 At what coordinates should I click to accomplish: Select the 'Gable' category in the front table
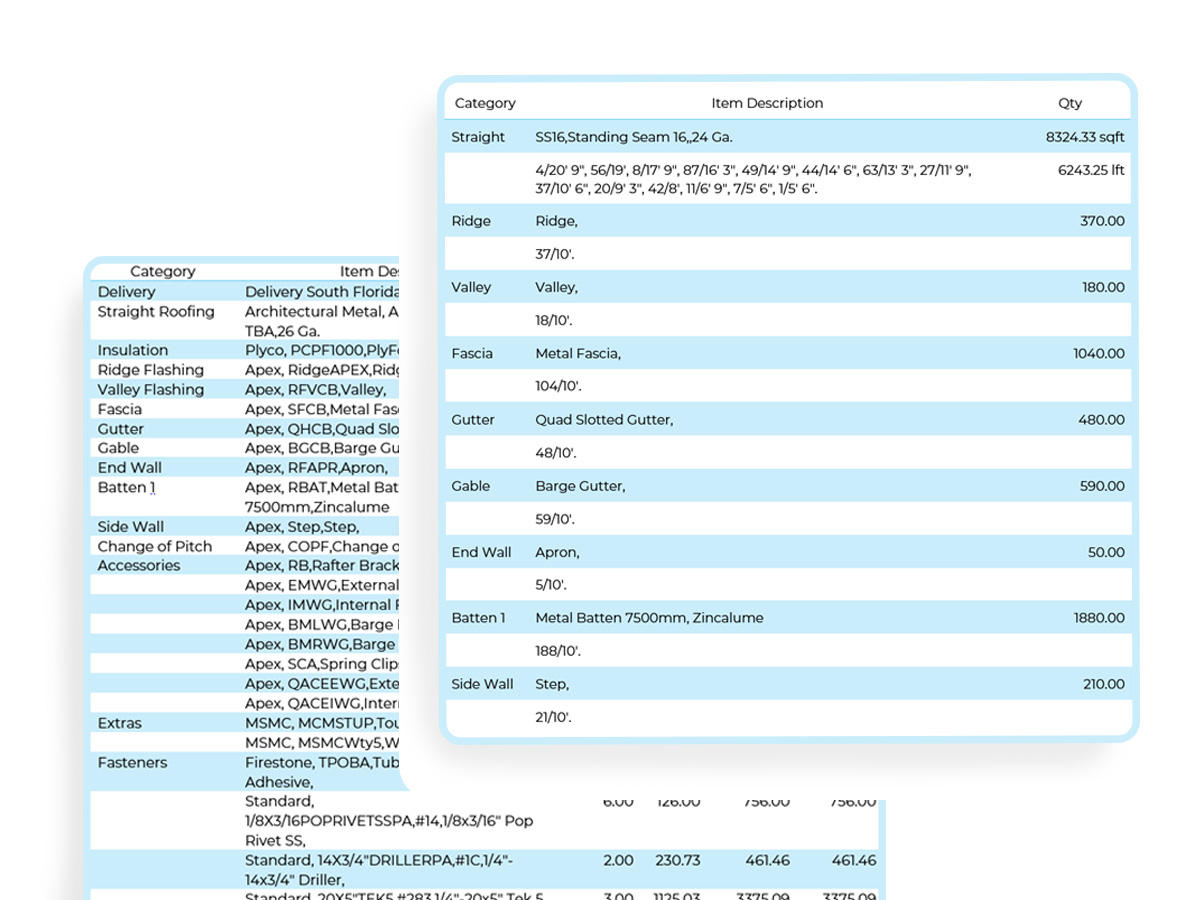click(x=471, y=486)
